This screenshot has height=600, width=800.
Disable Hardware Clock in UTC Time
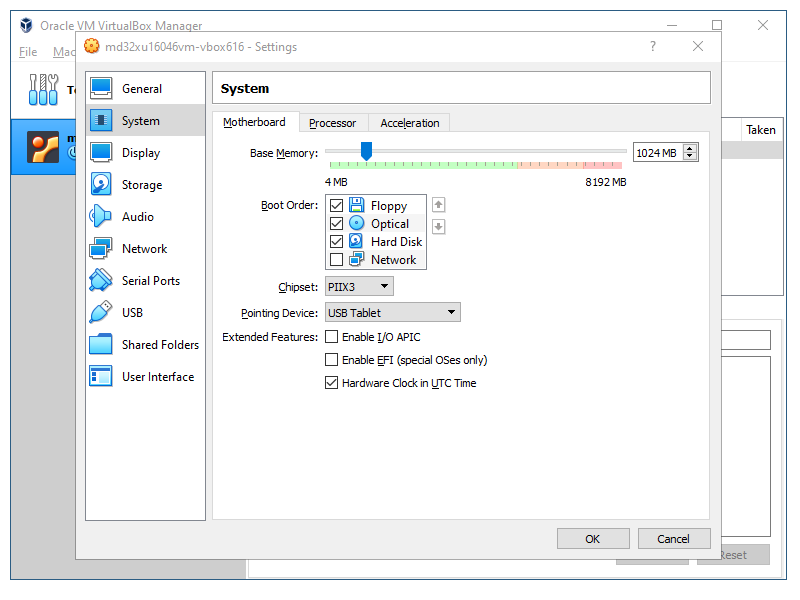point(332,383)
